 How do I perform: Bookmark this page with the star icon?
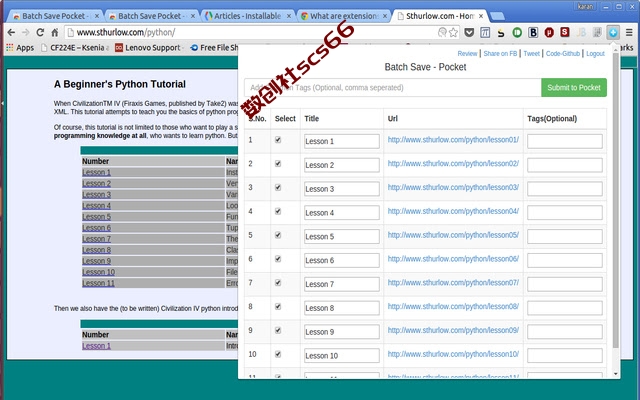[453, 32]
